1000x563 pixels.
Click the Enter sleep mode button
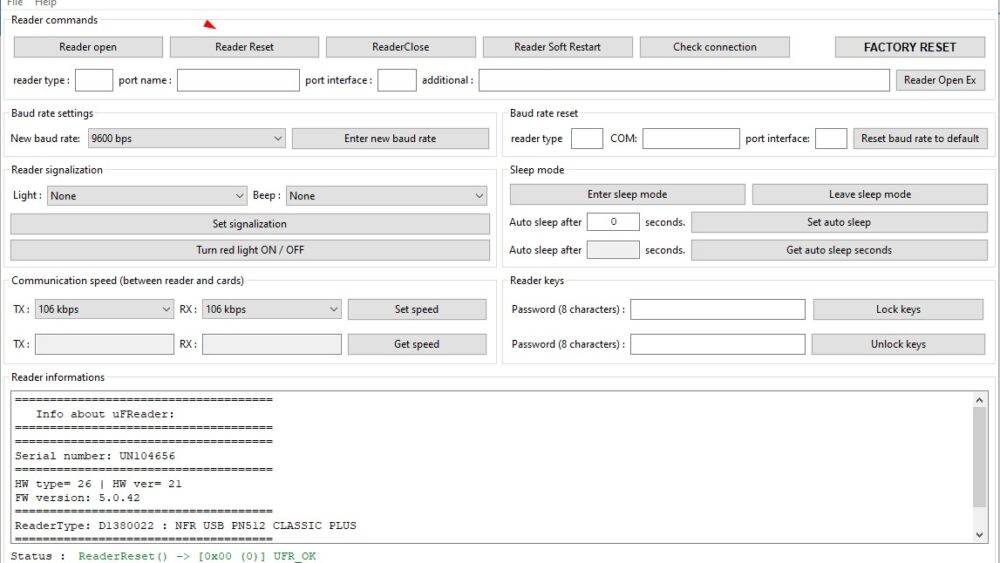coord(627,194)
